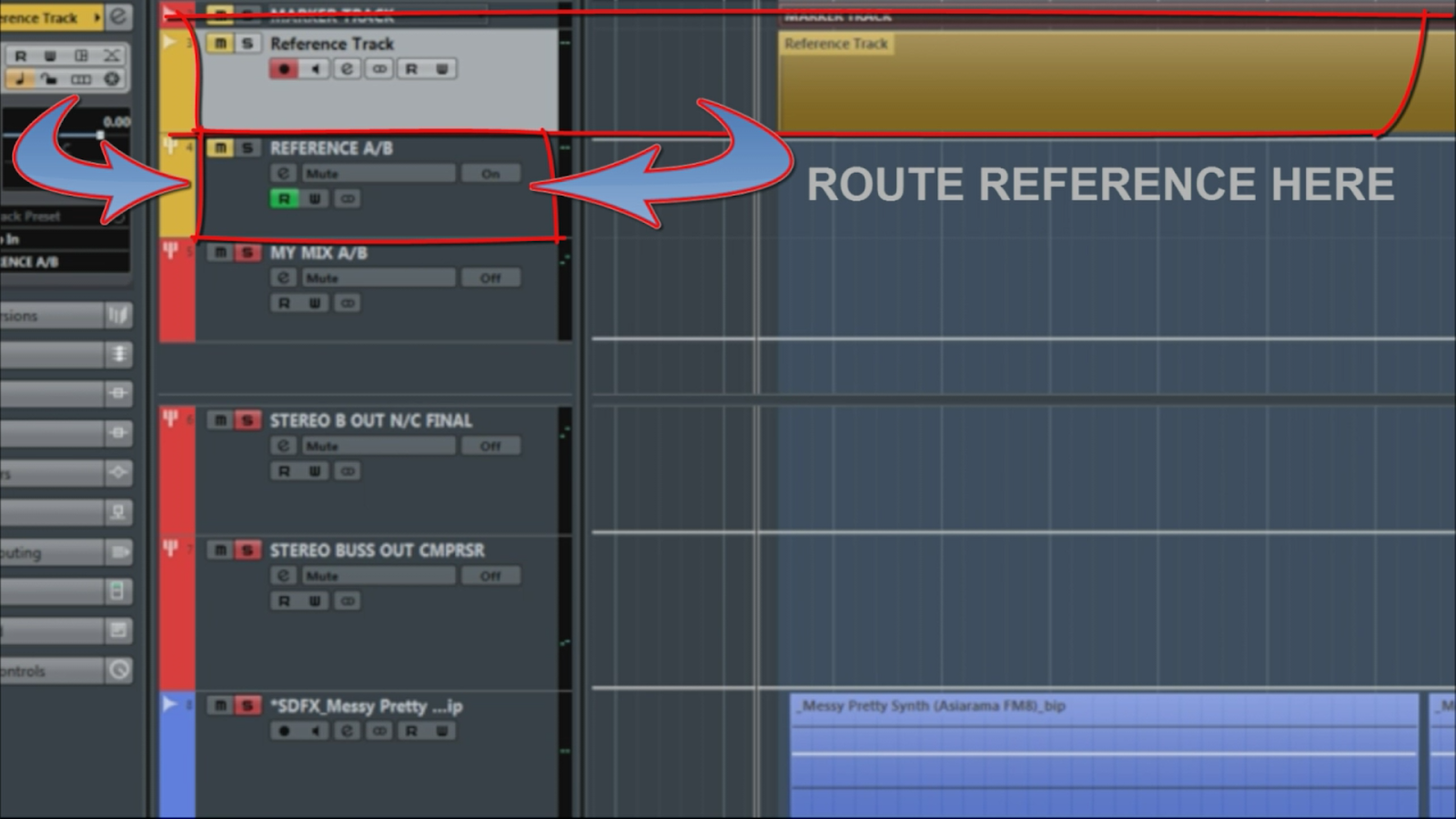Click record enable on SDFX_Messy Pretty track
The width and height of the screenshot is (1456, 819).
pos(284,731)
